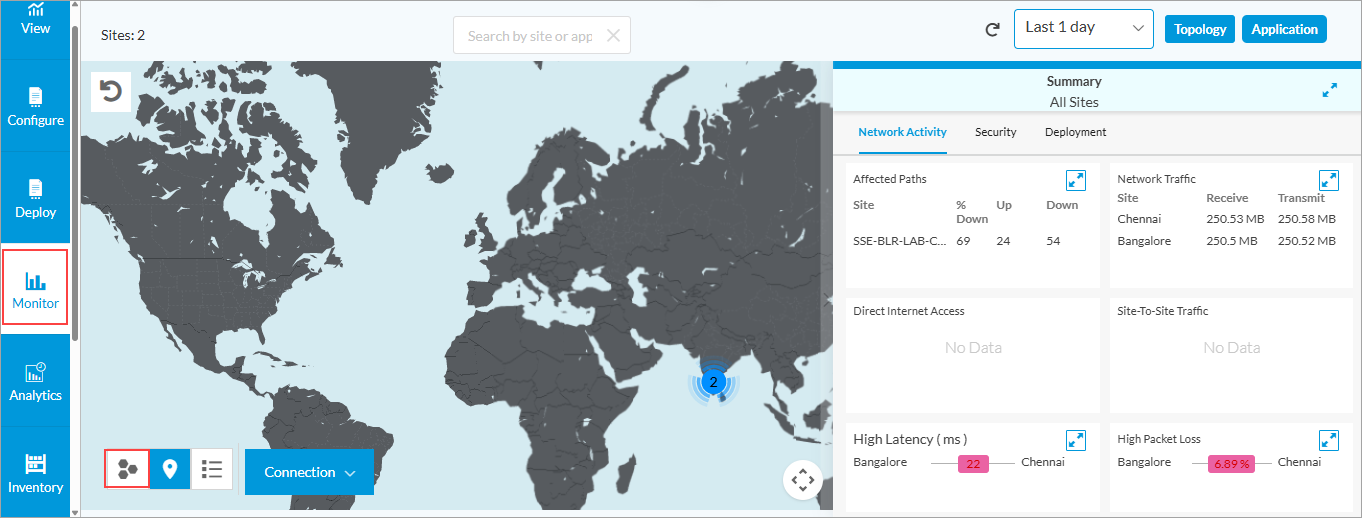Open the Deployment tab
Viewport: 1362px width, 518px height.
tap(1075, 132)
